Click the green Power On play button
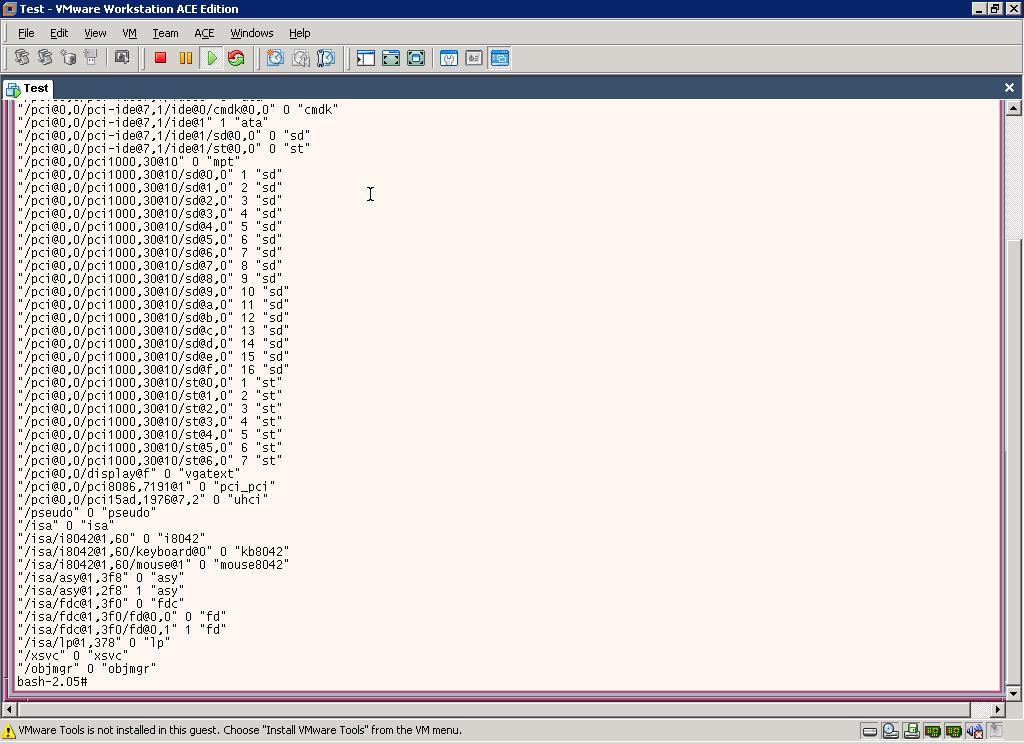The width and height of the screenshot is (1024, 744). [x=212, y=59]
